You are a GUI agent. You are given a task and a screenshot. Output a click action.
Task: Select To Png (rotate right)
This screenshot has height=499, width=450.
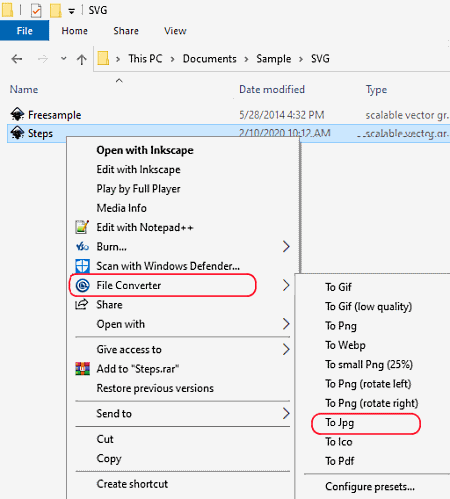pos(372,403)
